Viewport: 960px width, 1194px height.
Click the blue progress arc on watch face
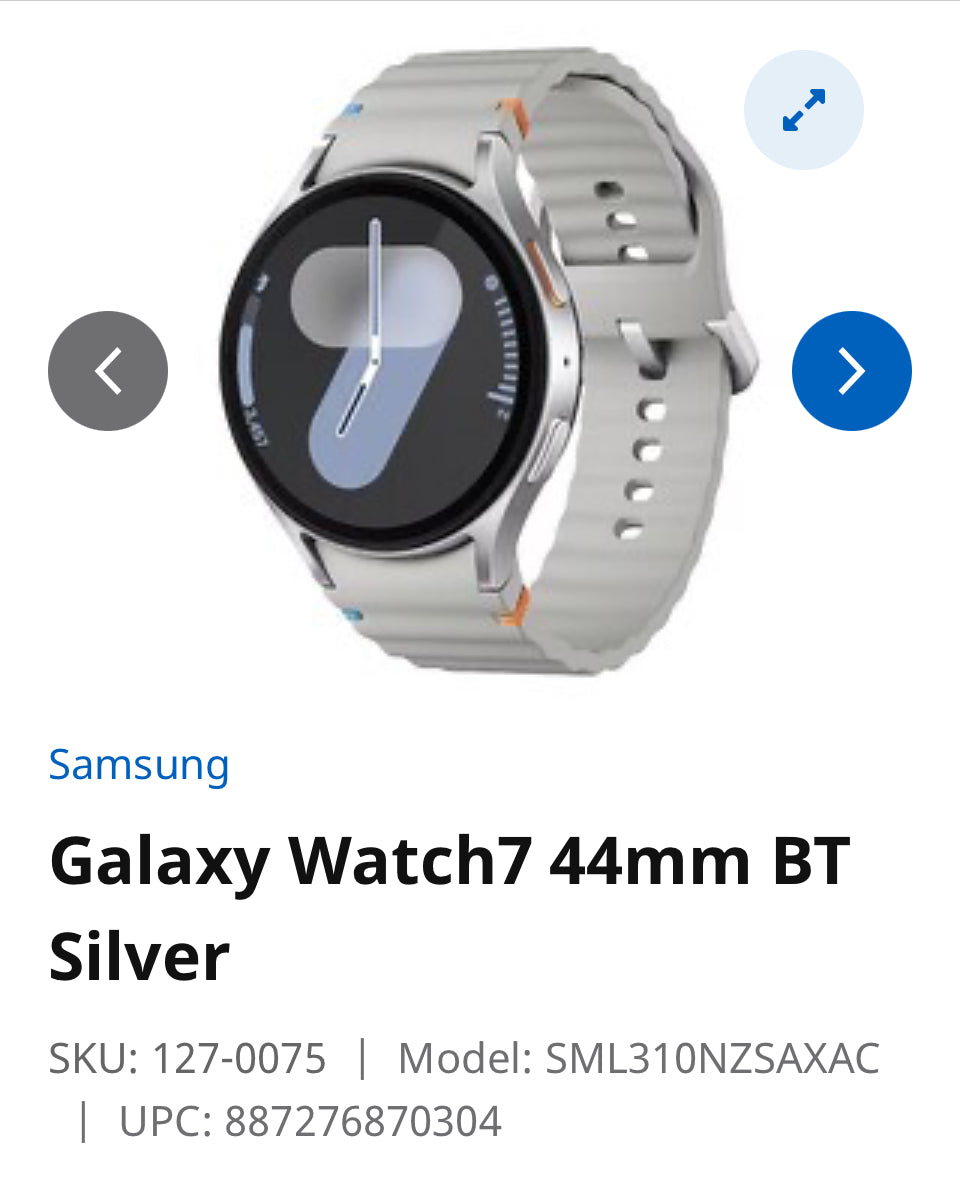[x=247, y=364]
